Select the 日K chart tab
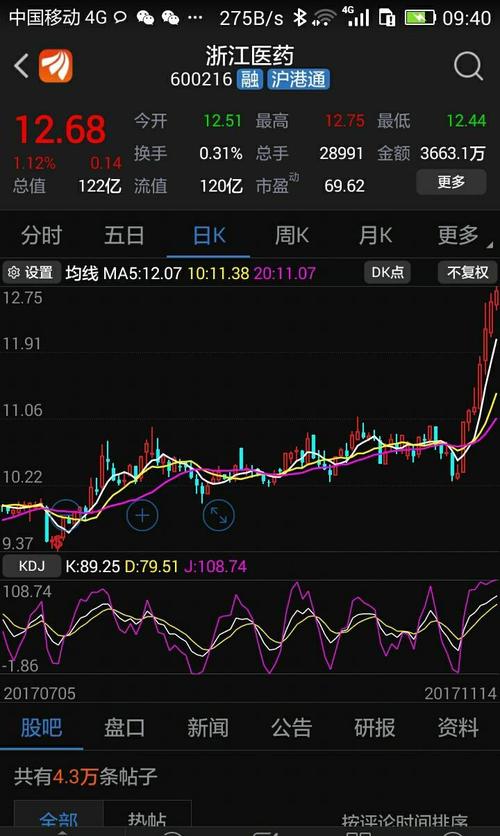The height and width of the screenshot is (836, 500). click(x=208, y=235)
